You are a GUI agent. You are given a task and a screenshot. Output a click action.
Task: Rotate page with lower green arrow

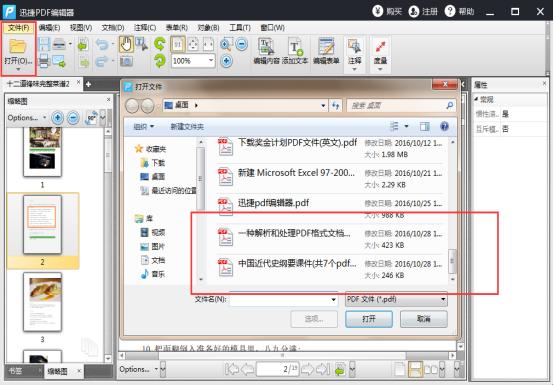[x=160, y=61]
